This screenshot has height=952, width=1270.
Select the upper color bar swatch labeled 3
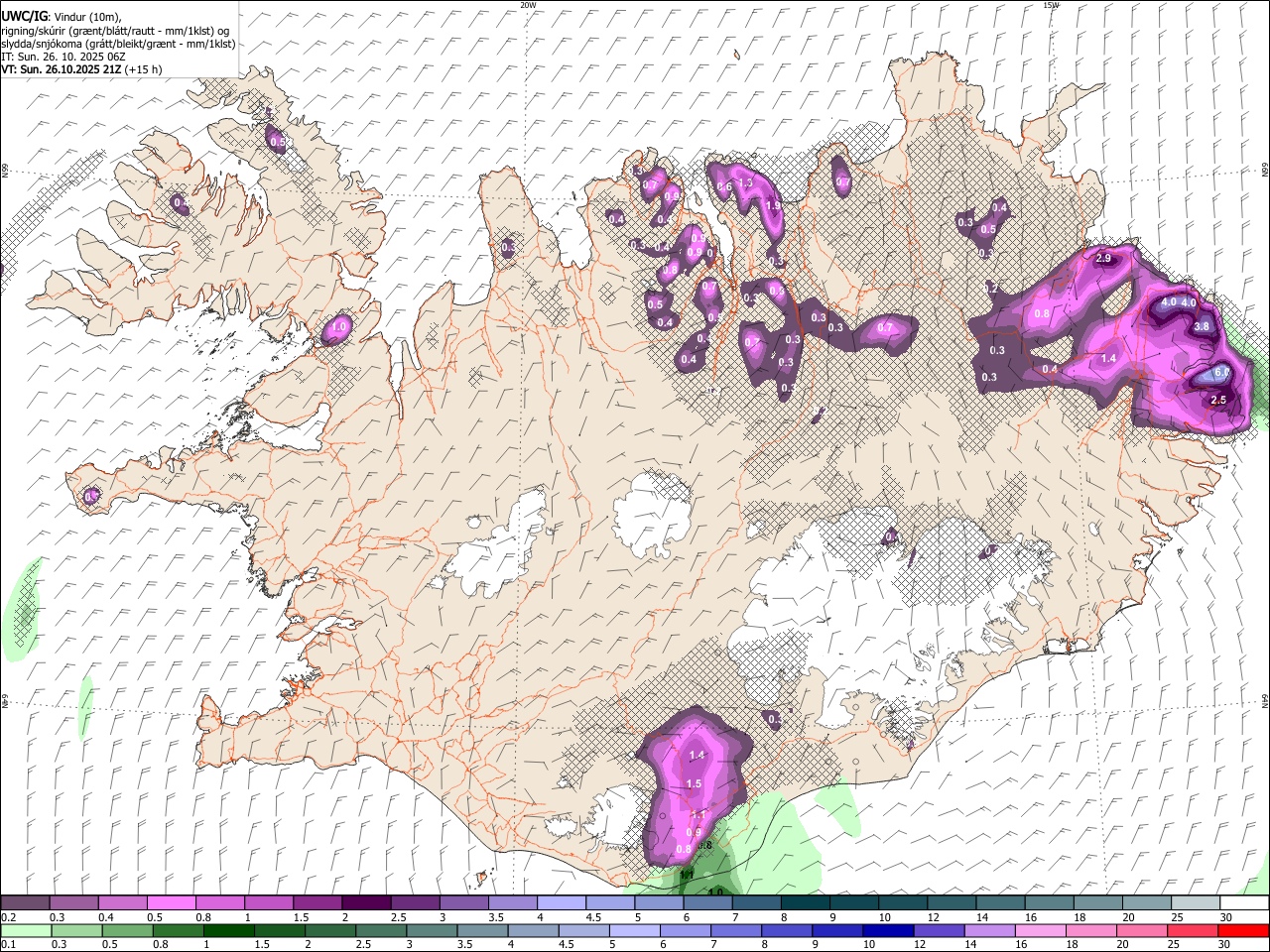pos(463,902)
